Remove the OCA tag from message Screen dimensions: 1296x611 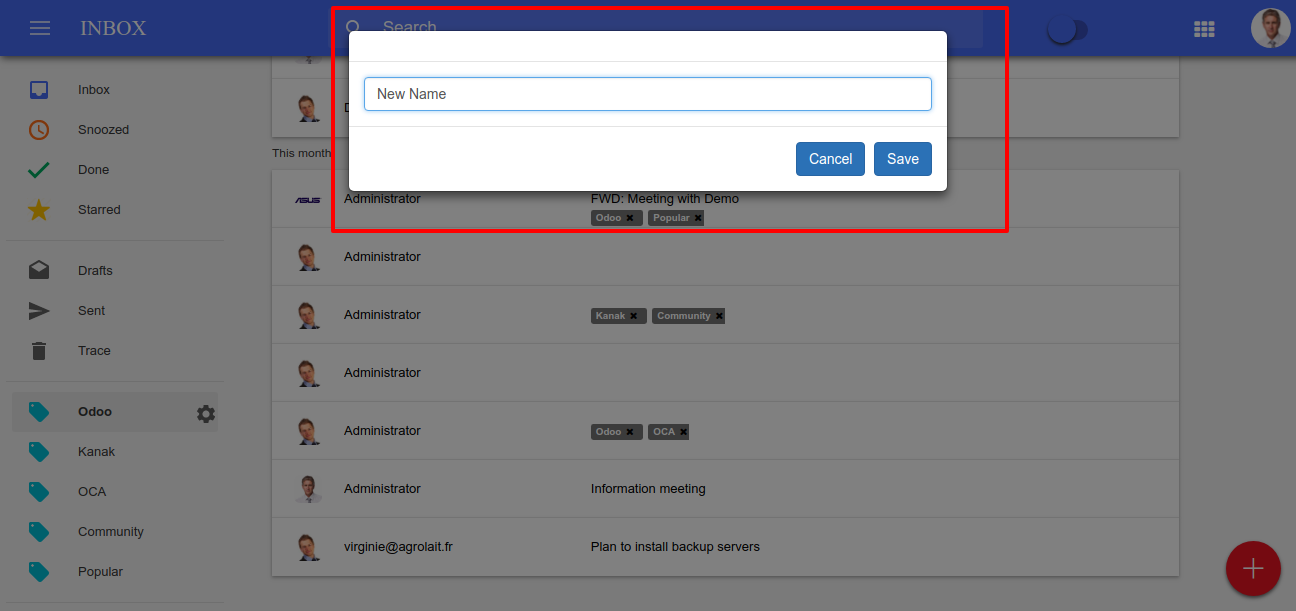(x=683, y=432)
